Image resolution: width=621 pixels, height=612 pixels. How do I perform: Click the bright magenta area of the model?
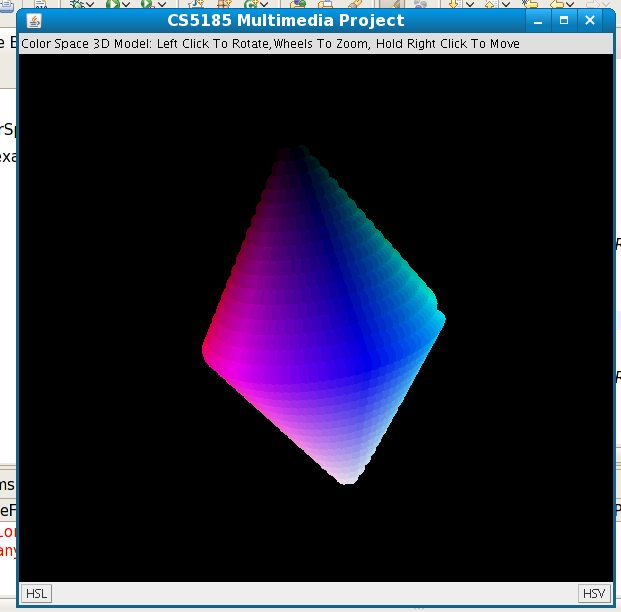coord(225,358)
